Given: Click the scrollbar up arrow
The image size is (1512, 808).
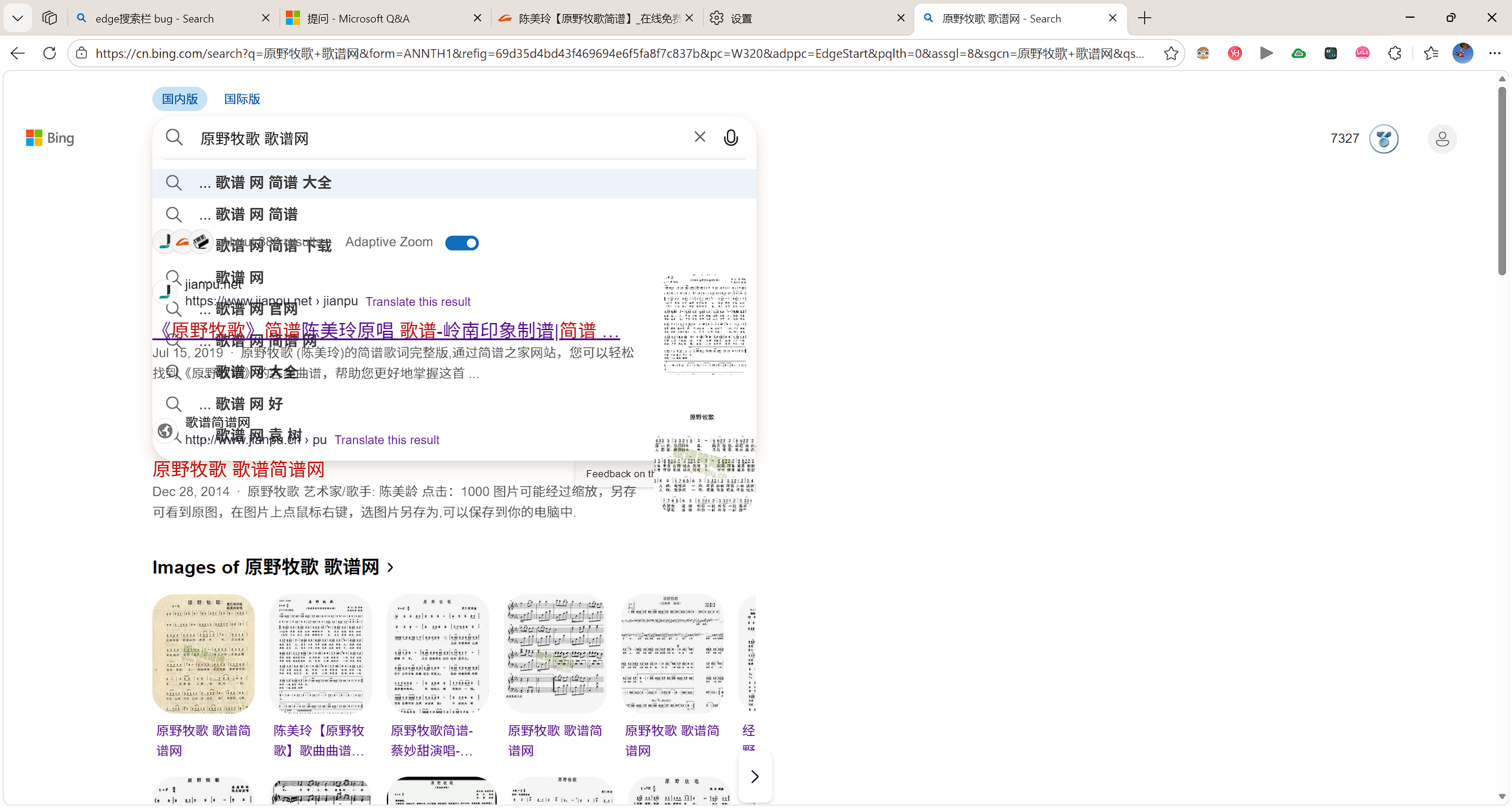Looking at the screenshot, I should tap(1502, 79).
